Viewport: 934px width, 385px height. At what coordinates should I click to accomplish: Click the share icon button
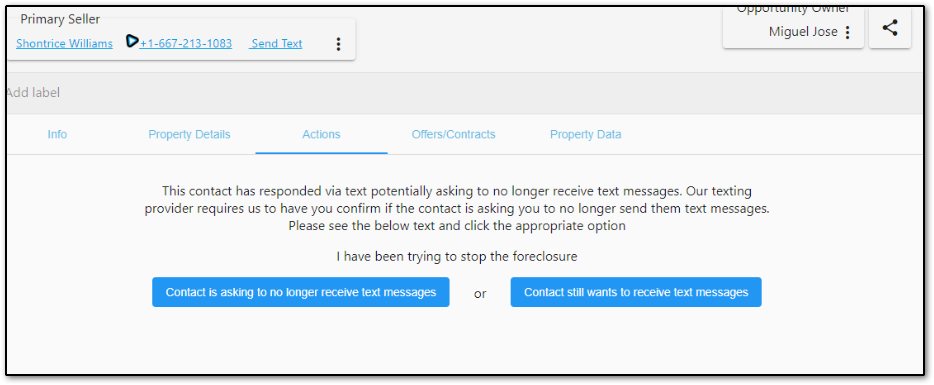[x=889, y=28]
